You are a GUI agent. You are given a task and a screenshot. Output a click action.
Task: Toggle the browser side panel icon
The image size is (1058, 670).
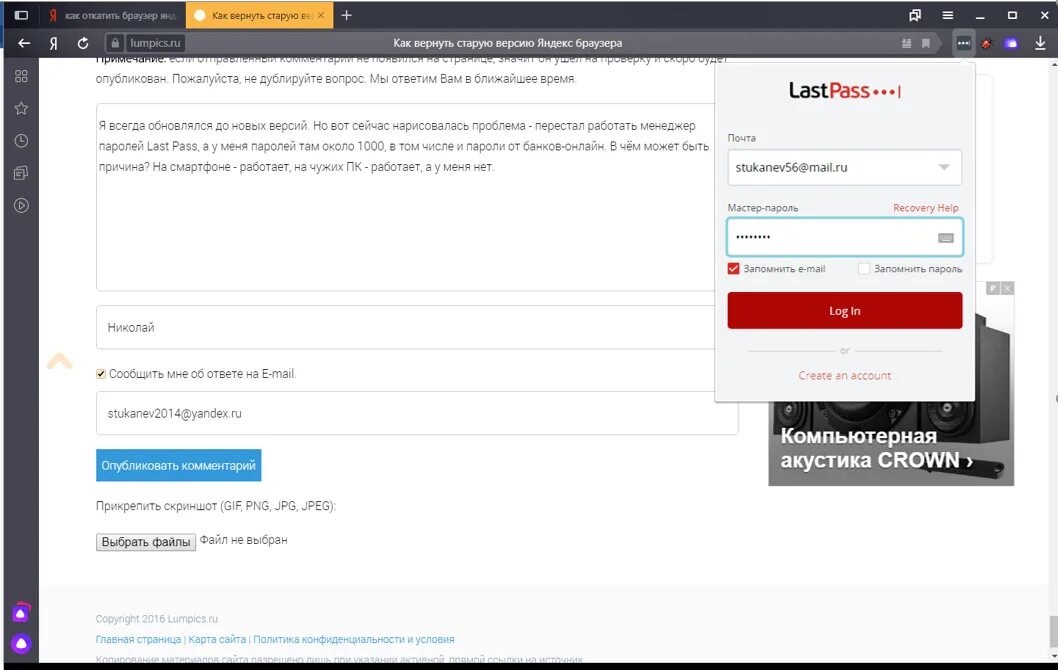click(21, 15)
